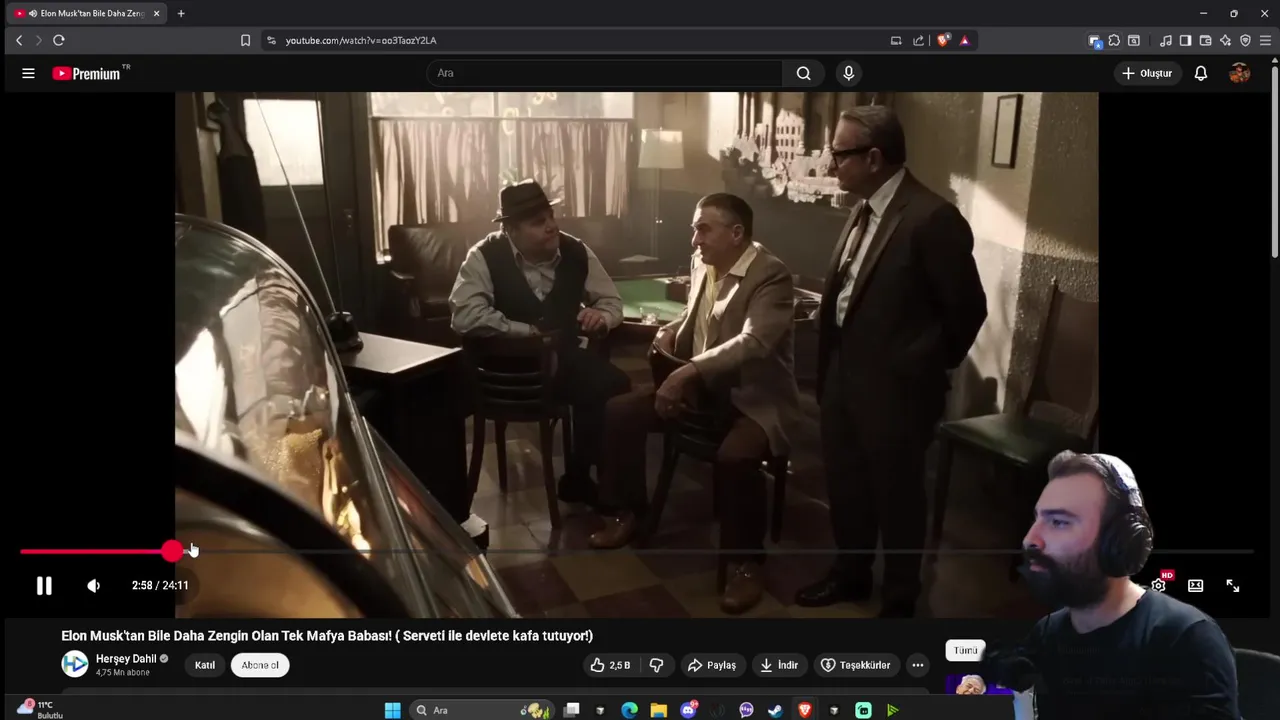Subscribe using Abone ol button
The image size is (1280, 720).
[x=260, y=665]
